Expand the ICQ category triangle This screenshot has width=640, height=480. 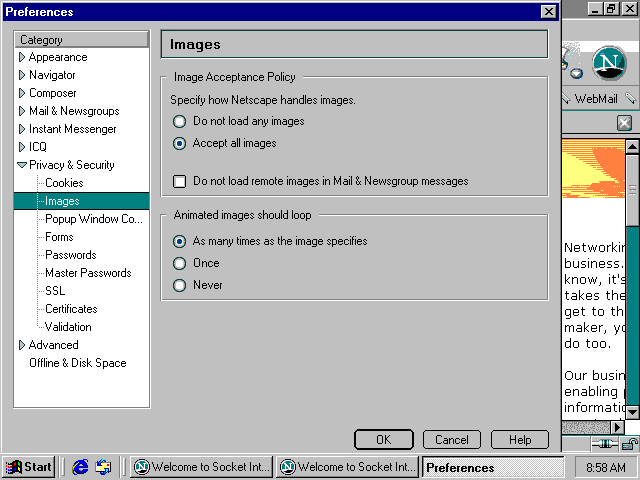point(22,147)
